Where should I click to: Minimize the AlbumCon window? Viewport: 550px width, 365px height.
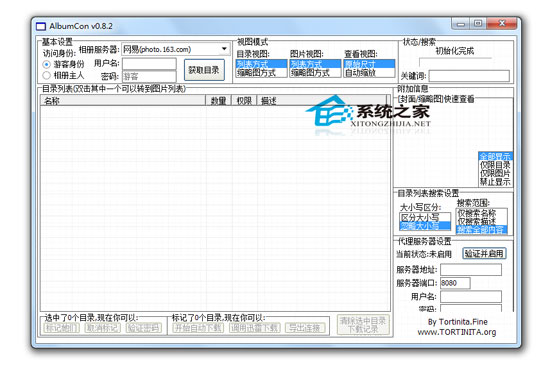[x=461, y=24]
